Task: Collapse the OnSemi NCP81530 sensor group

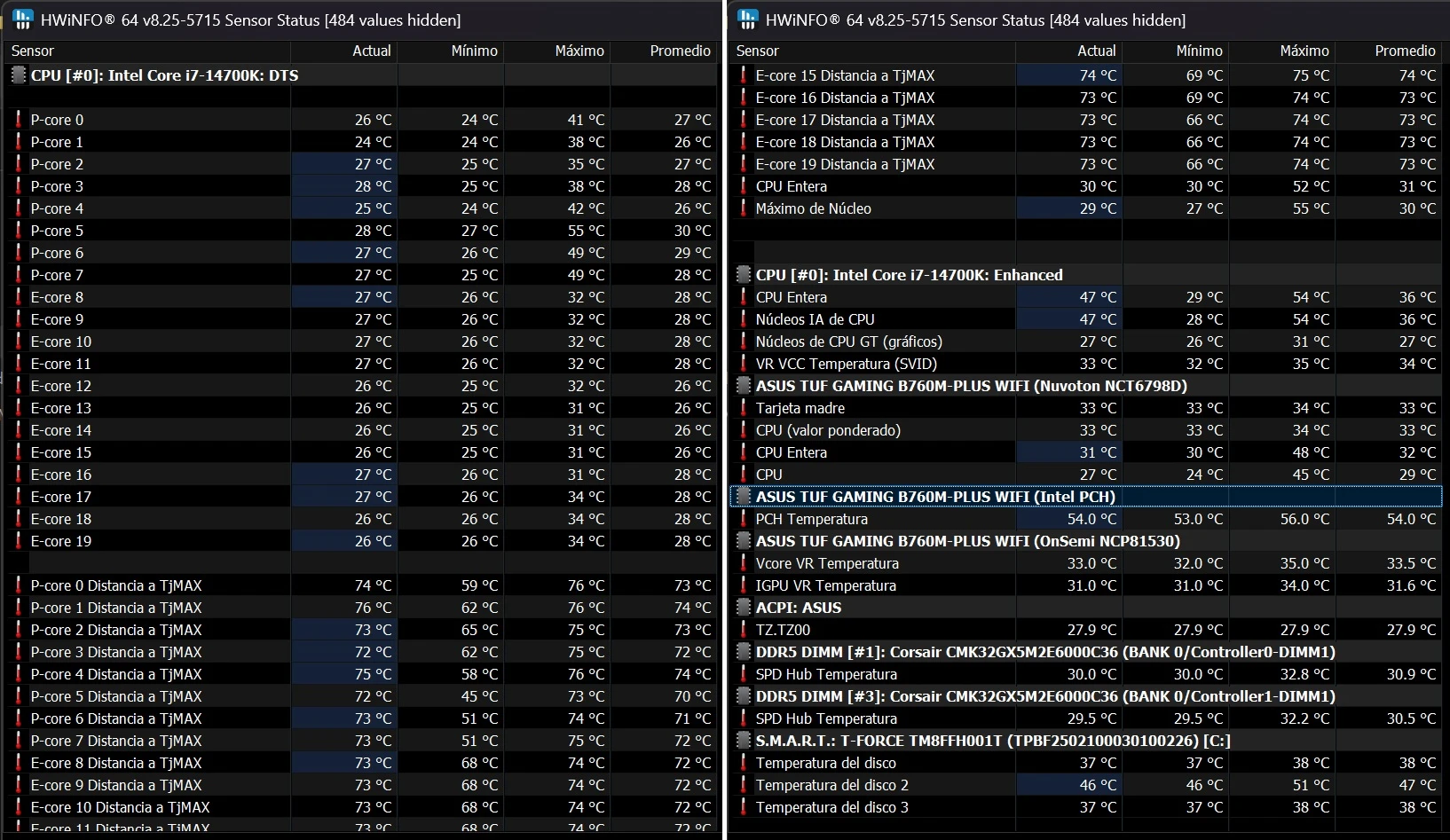Action: (1087, 541)
